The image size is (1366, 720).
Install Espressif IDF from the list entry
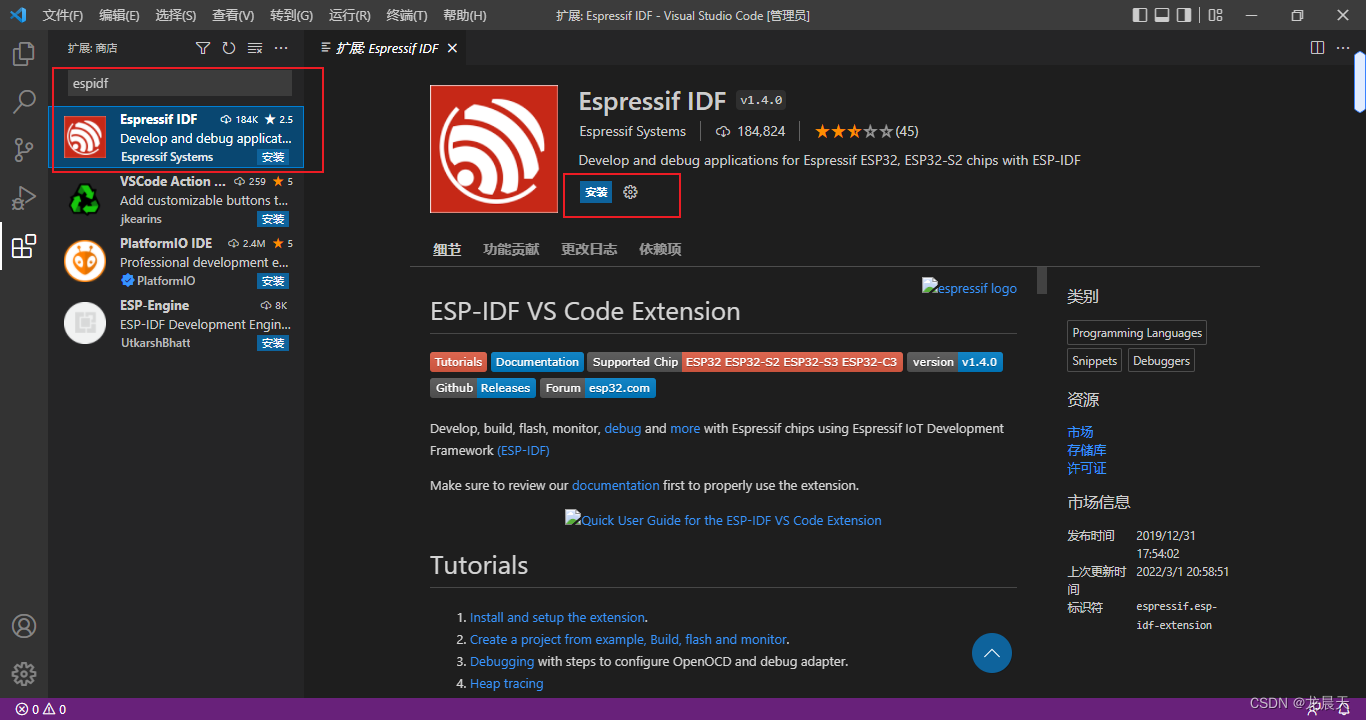pyautogui.click(x=273, y=157)
